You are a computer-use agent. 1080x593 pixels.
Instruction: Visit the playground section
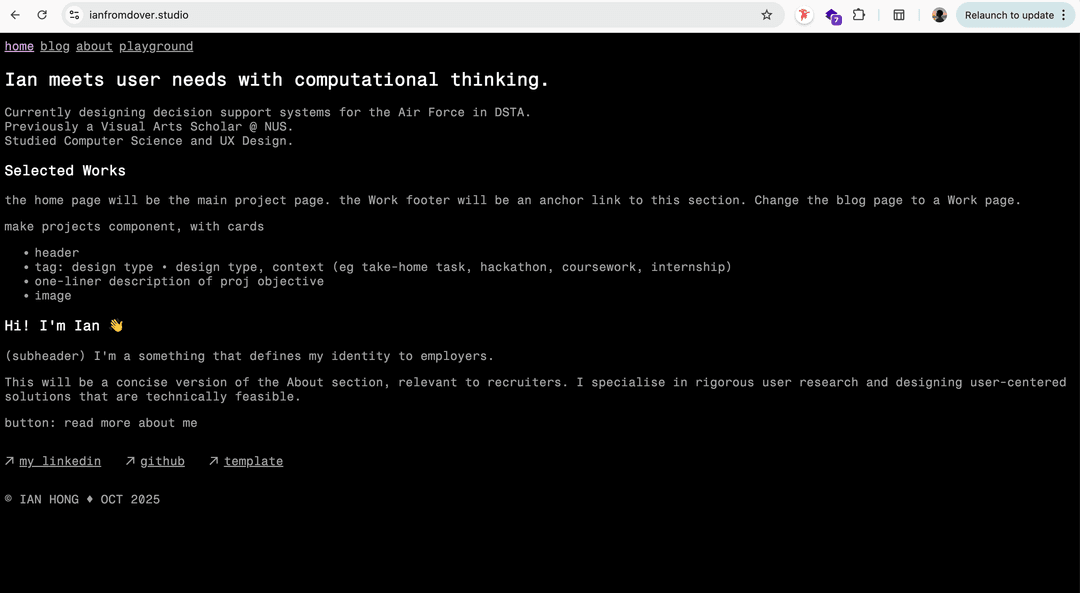(156, 46)
